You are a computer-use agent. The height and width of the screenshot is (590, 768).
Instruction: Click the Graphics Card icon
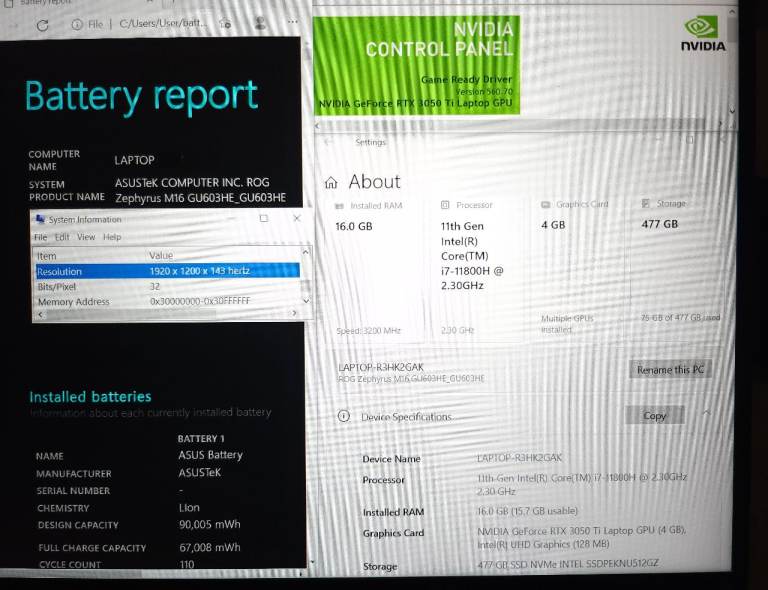546,205
